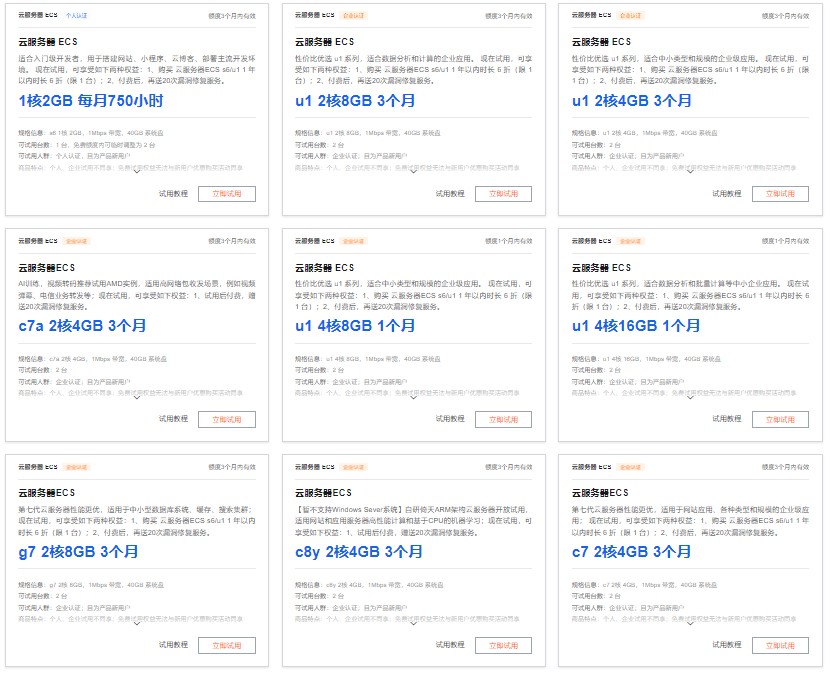Image resolution: width=830 pixels, height=676 pixels.
Task: Expand details chevron on the c7a 2核4GB card
Action: click(x=137, y=397)
